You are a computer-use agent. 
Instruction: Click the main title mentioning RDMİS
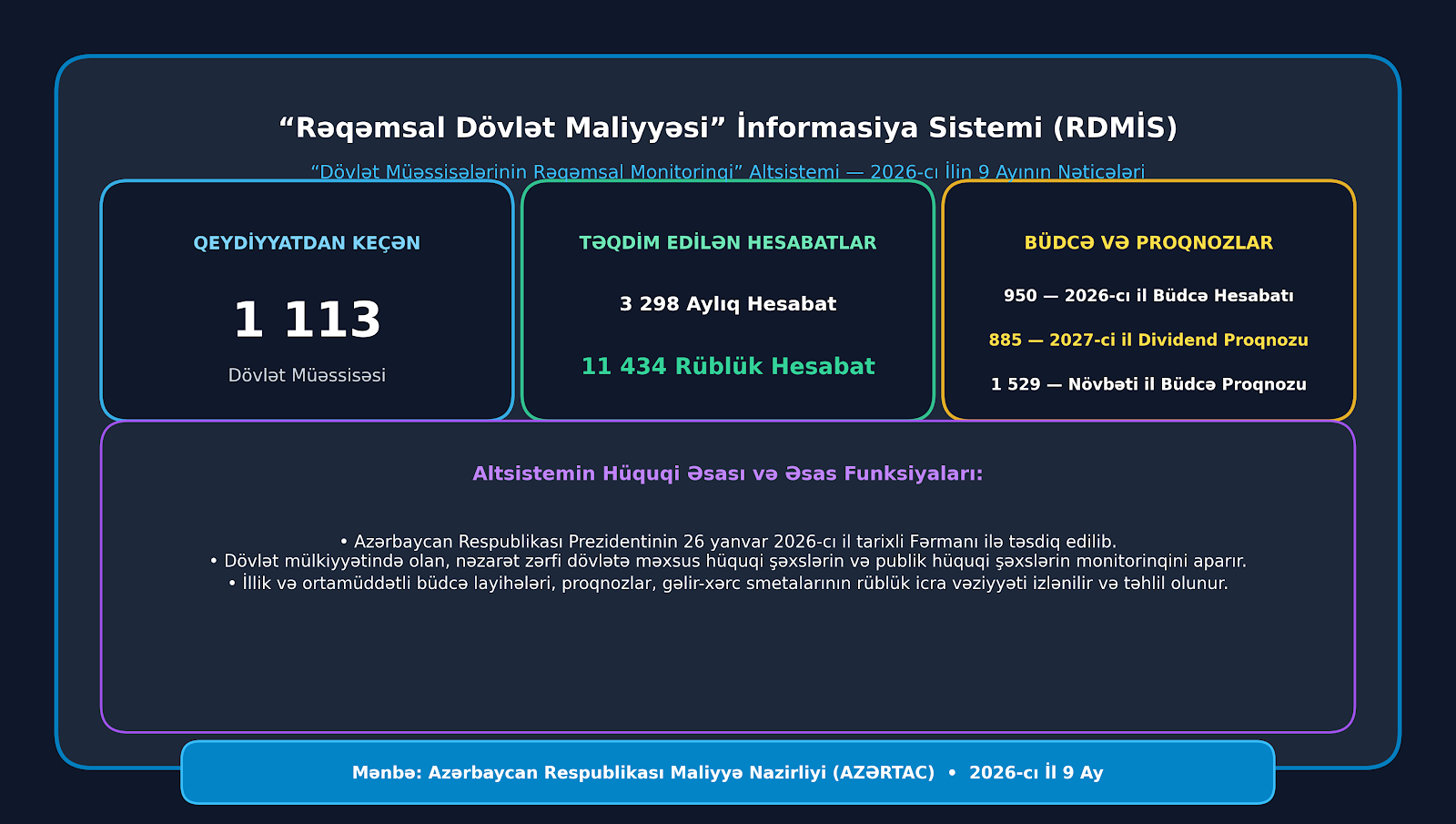point(728,127)
